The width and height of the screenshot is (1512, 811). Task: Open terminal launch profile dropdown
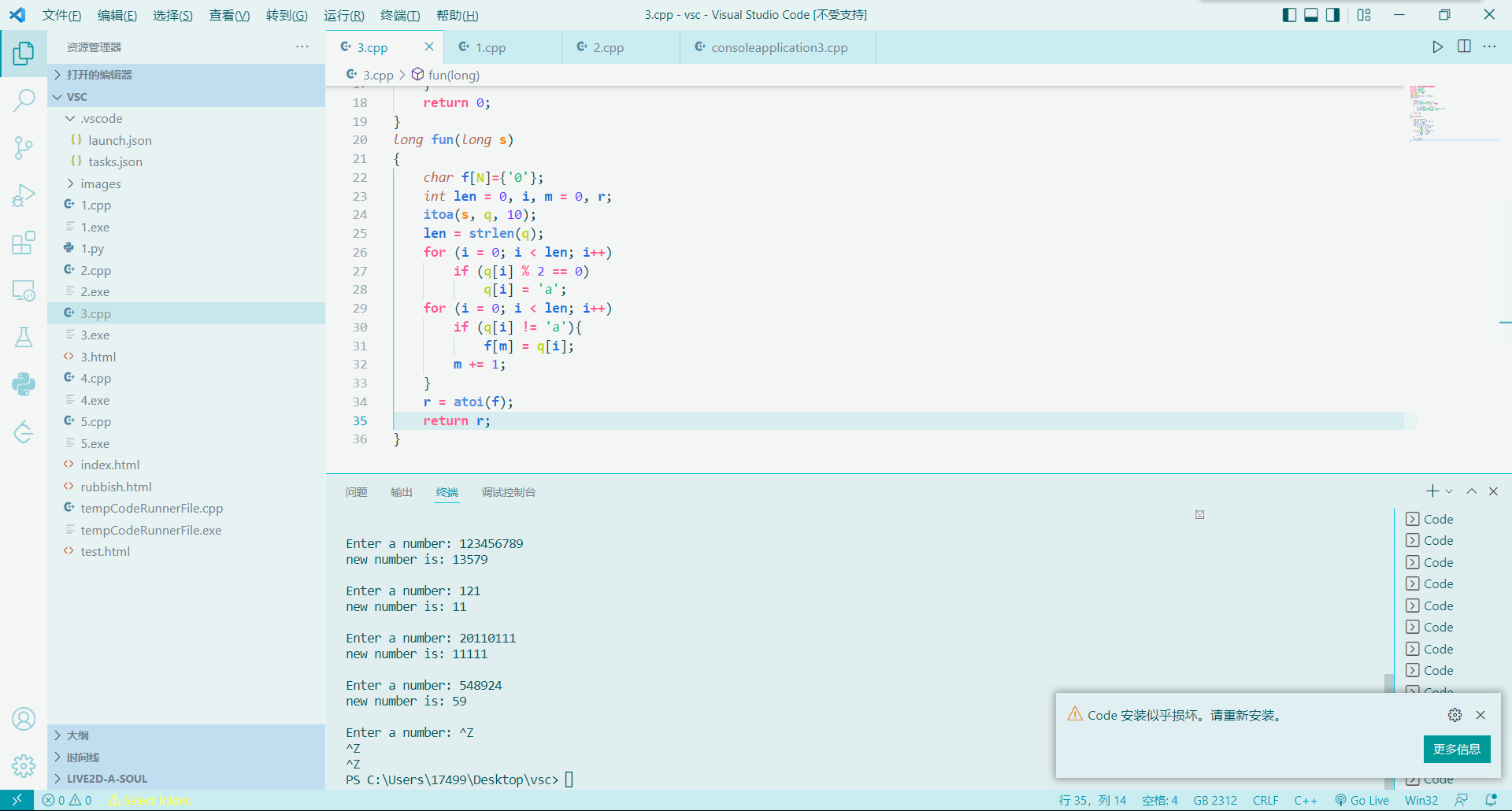(x=1449, y=491)
